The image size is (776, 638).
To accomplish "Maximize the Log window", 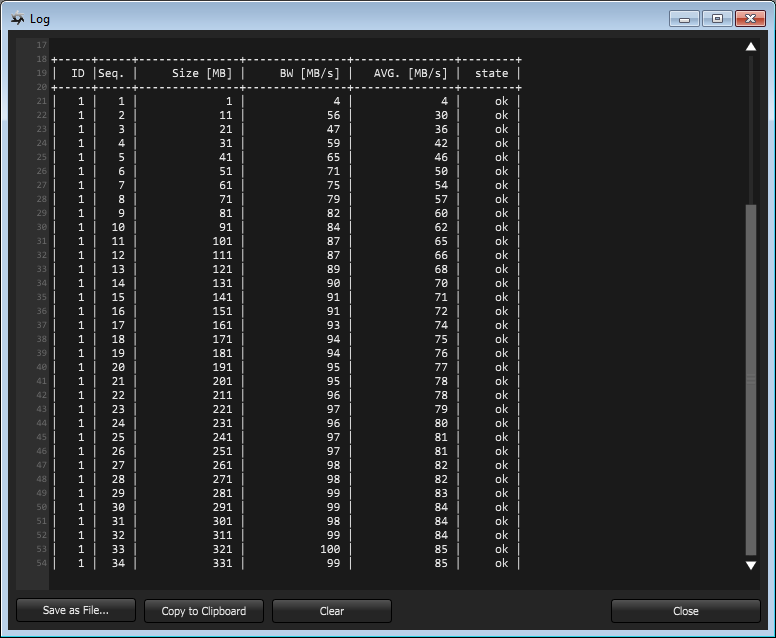I will 717,19.
